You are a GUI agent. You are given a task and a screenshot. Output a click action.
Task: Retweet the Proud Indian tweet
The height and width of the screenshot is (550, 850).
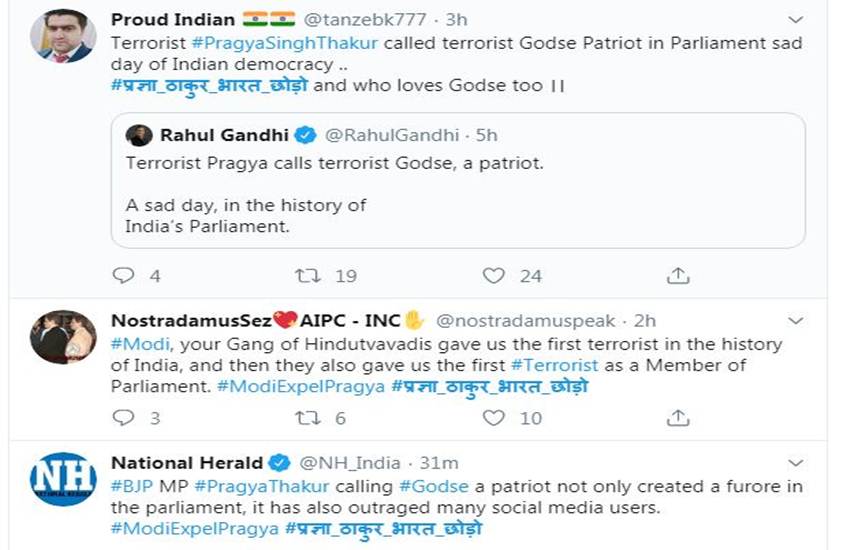306,275
